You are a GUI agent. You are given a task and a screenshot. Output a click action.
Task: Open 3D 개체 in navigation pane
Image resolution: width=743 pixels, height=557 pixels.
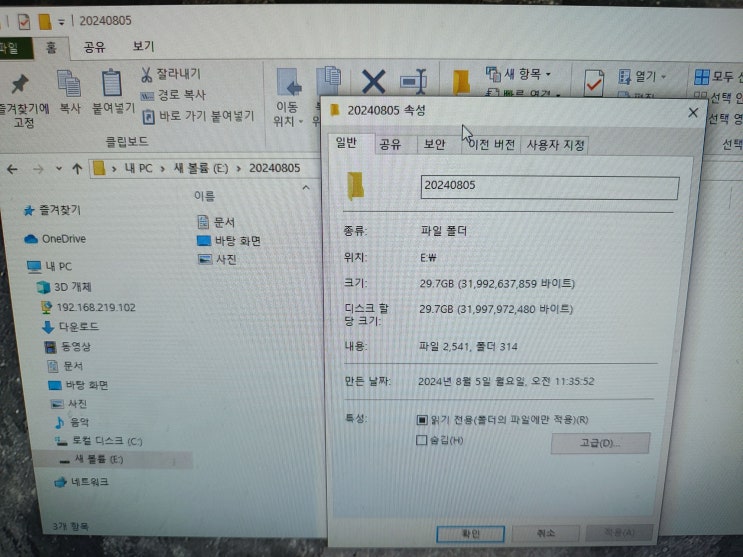point(64,287)
